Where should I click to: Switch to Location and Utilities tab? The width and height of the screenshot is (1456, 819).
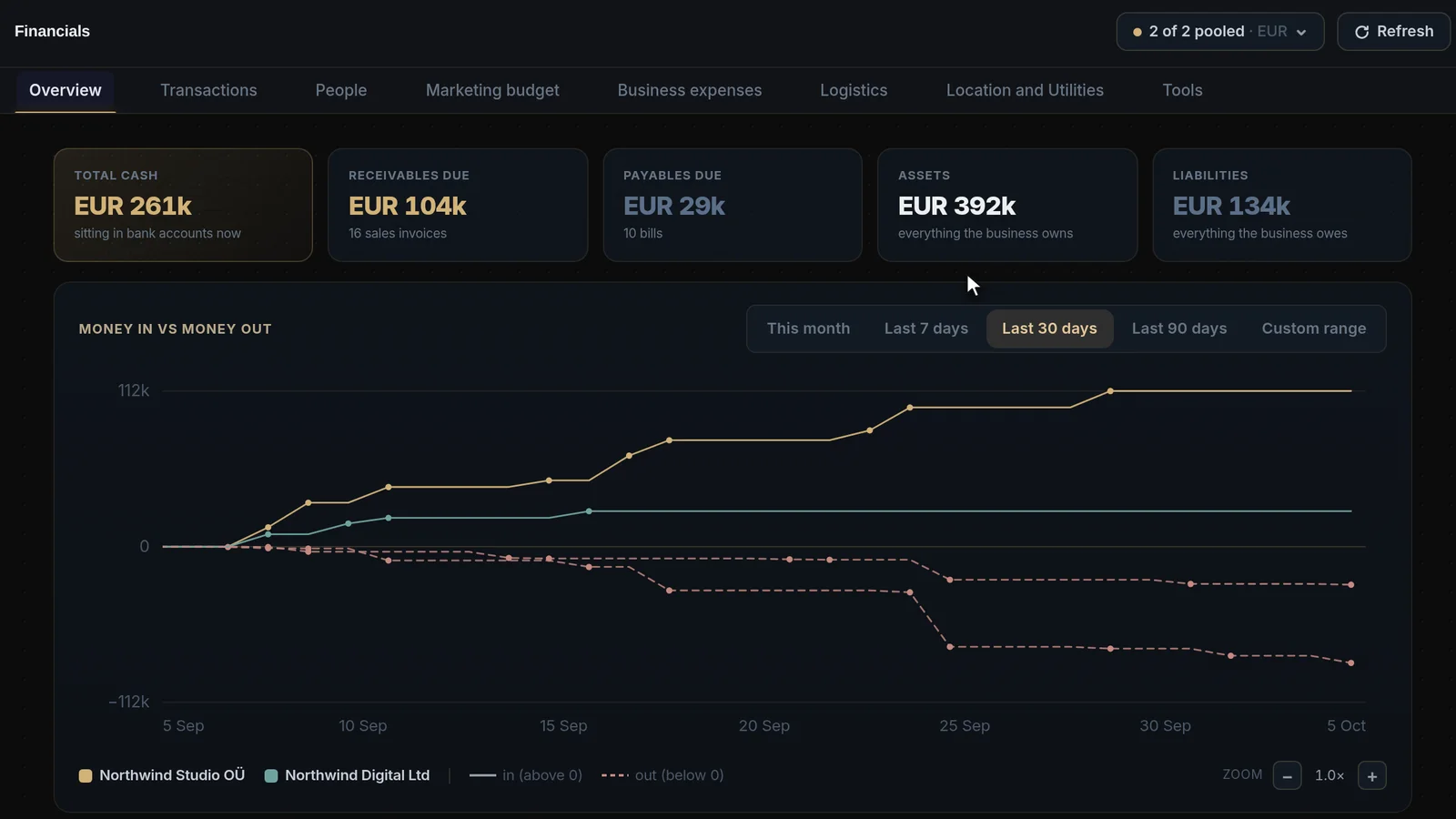coord(1025,90)
